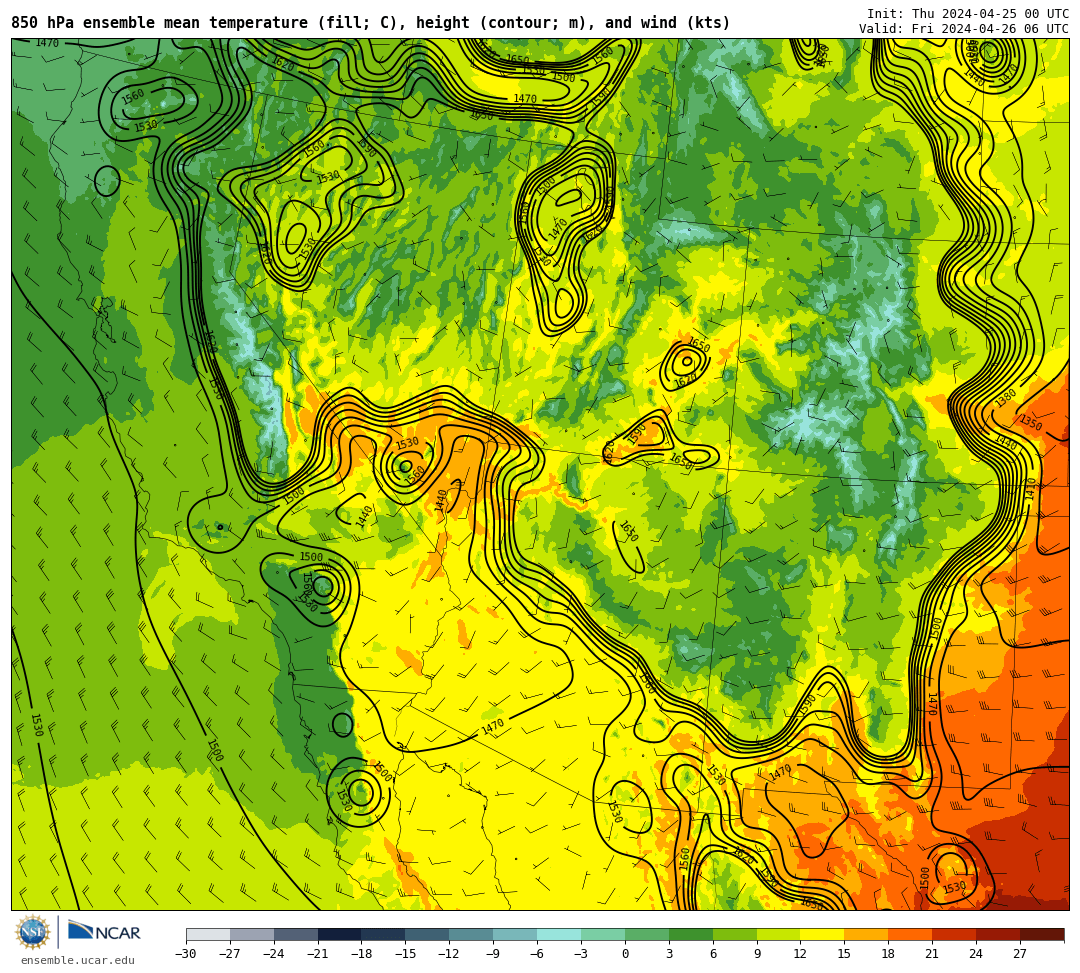Click the '24' colorbar label
The width and height of the screenshot is (1080, 973).
(x=976, y=954)
